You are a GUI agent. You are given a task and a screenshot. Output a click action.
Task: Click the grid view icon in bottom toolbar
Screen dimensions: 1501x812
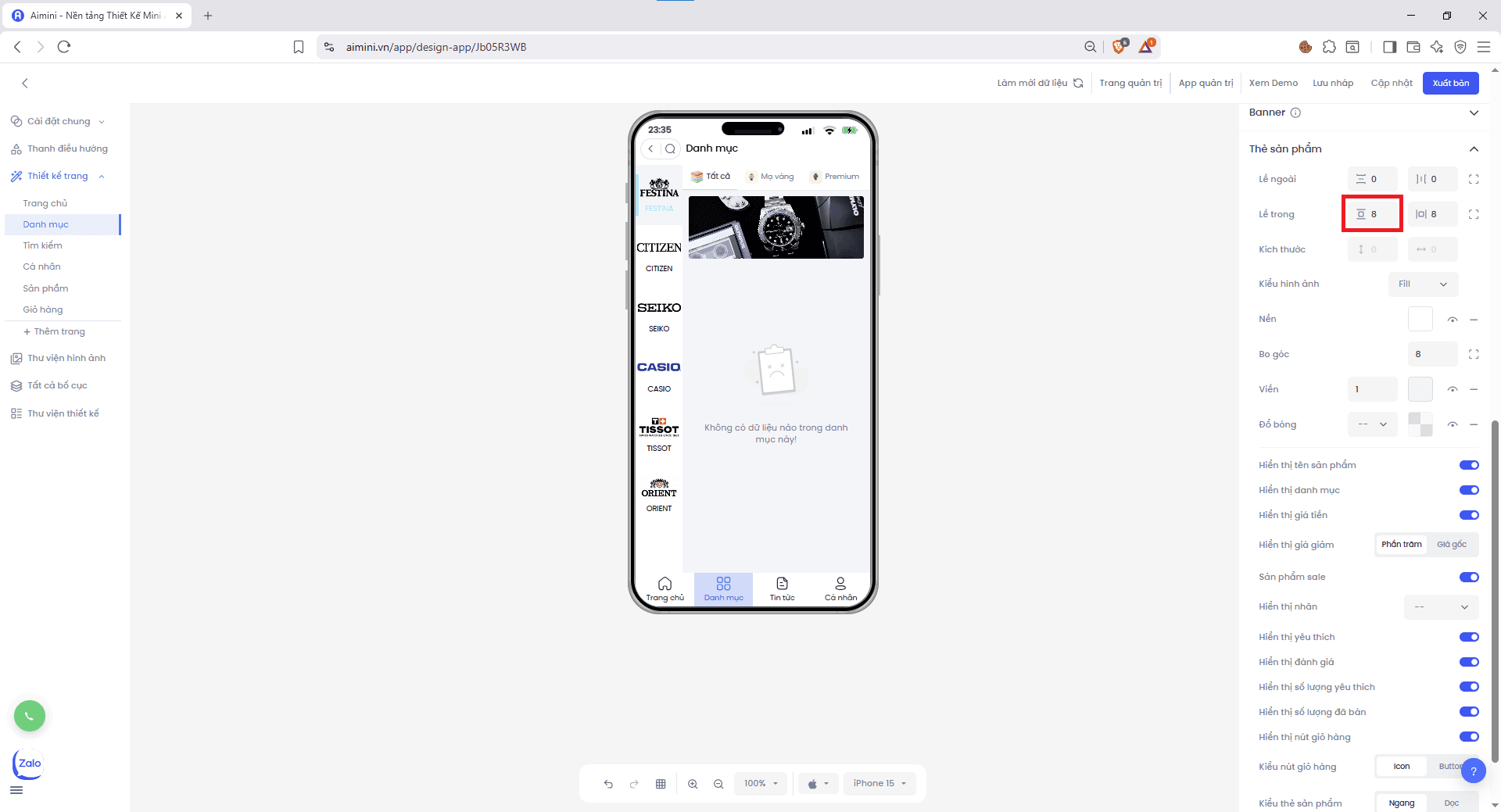tap(661, 784)
